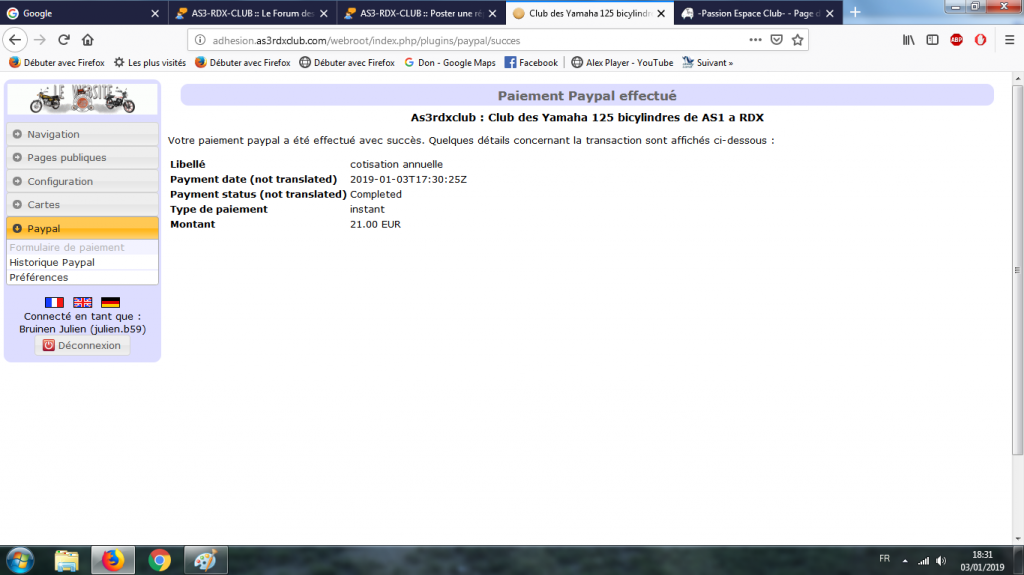The width and height of the screenshot is (1024, 575).
Task: Click the Firefox reload page icon
Action: 64,40
